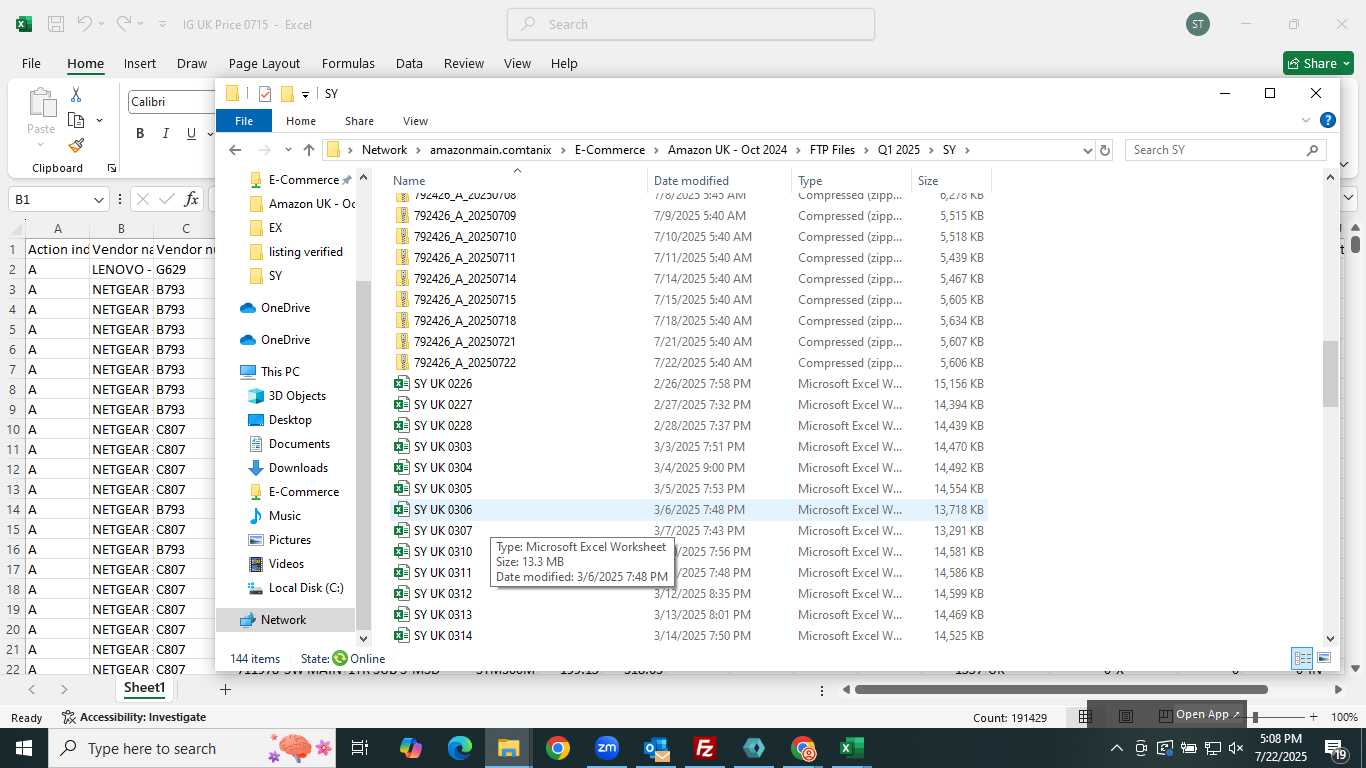Toggle Underline formatting in Excel
Screen dimensions: 1366x768
point(190,133)
